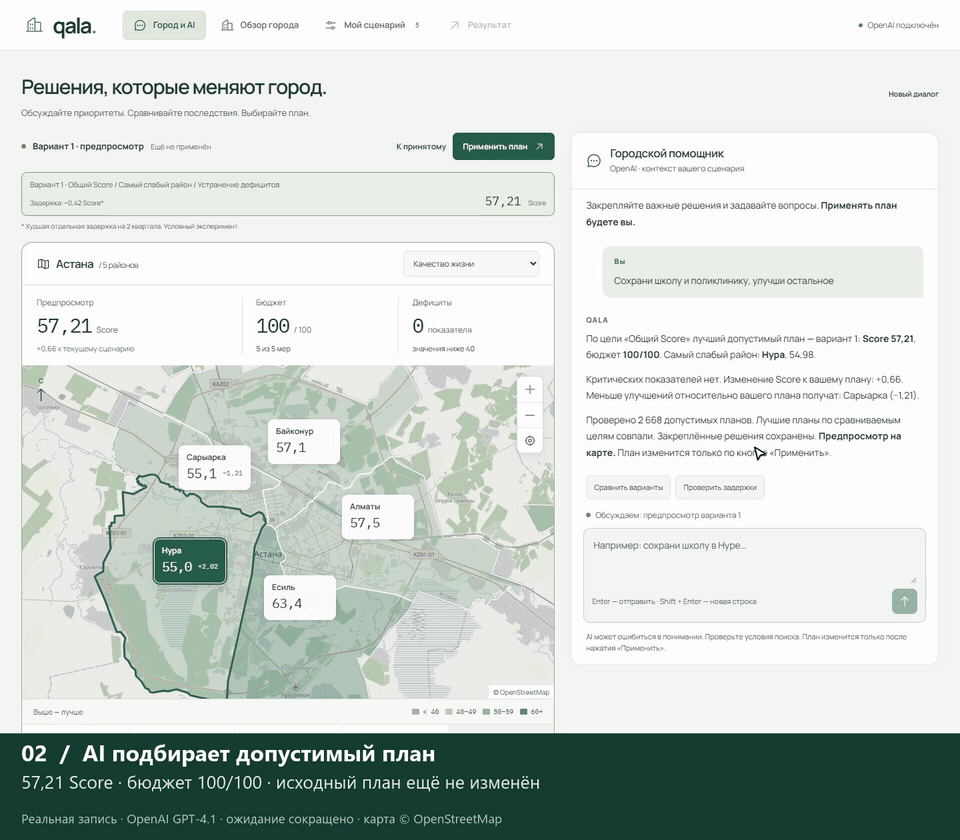960x840 pixels.
Task: Select the Байконур district card
Action: coord(304,441)
